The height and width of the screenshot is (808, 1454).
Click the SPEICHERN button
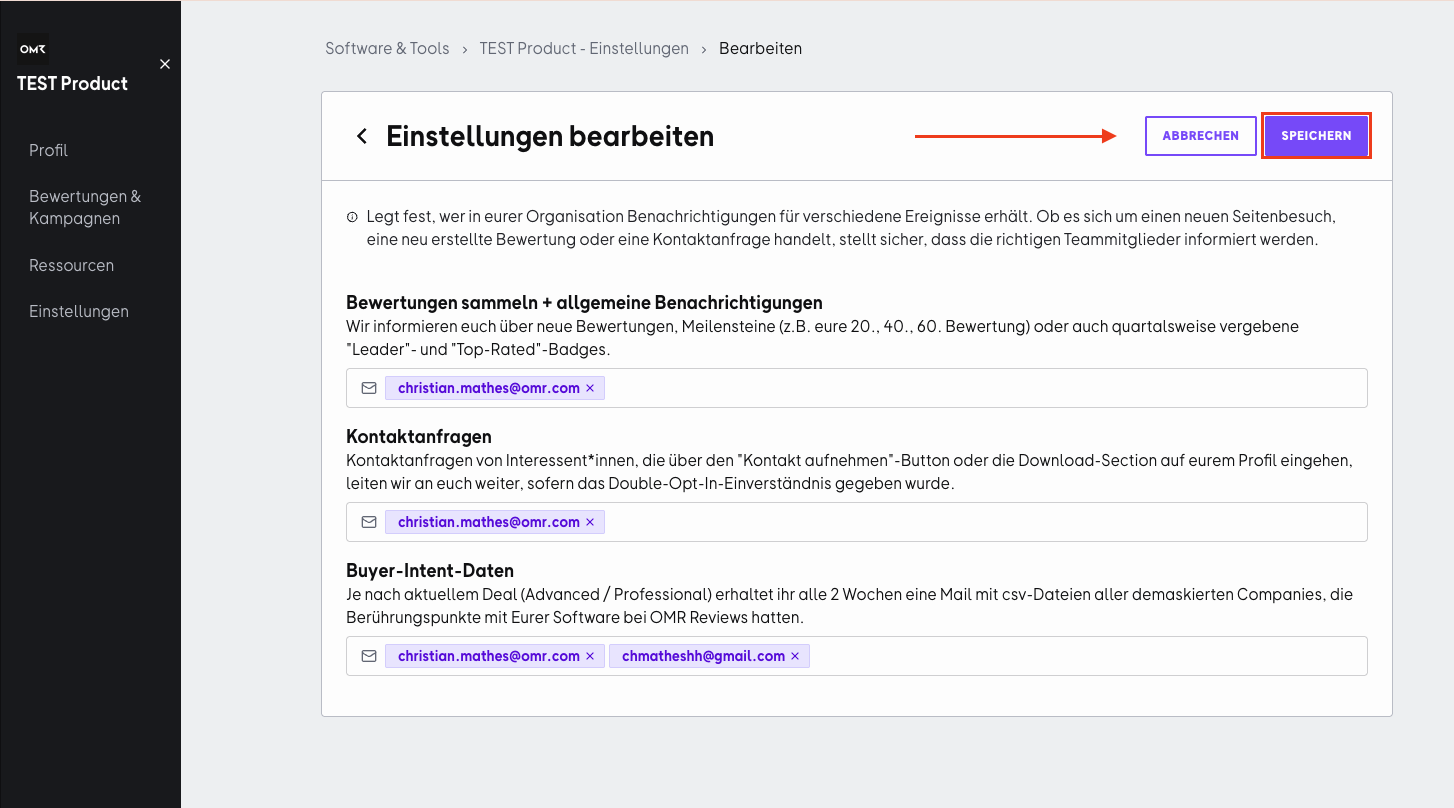point(1316,136)
